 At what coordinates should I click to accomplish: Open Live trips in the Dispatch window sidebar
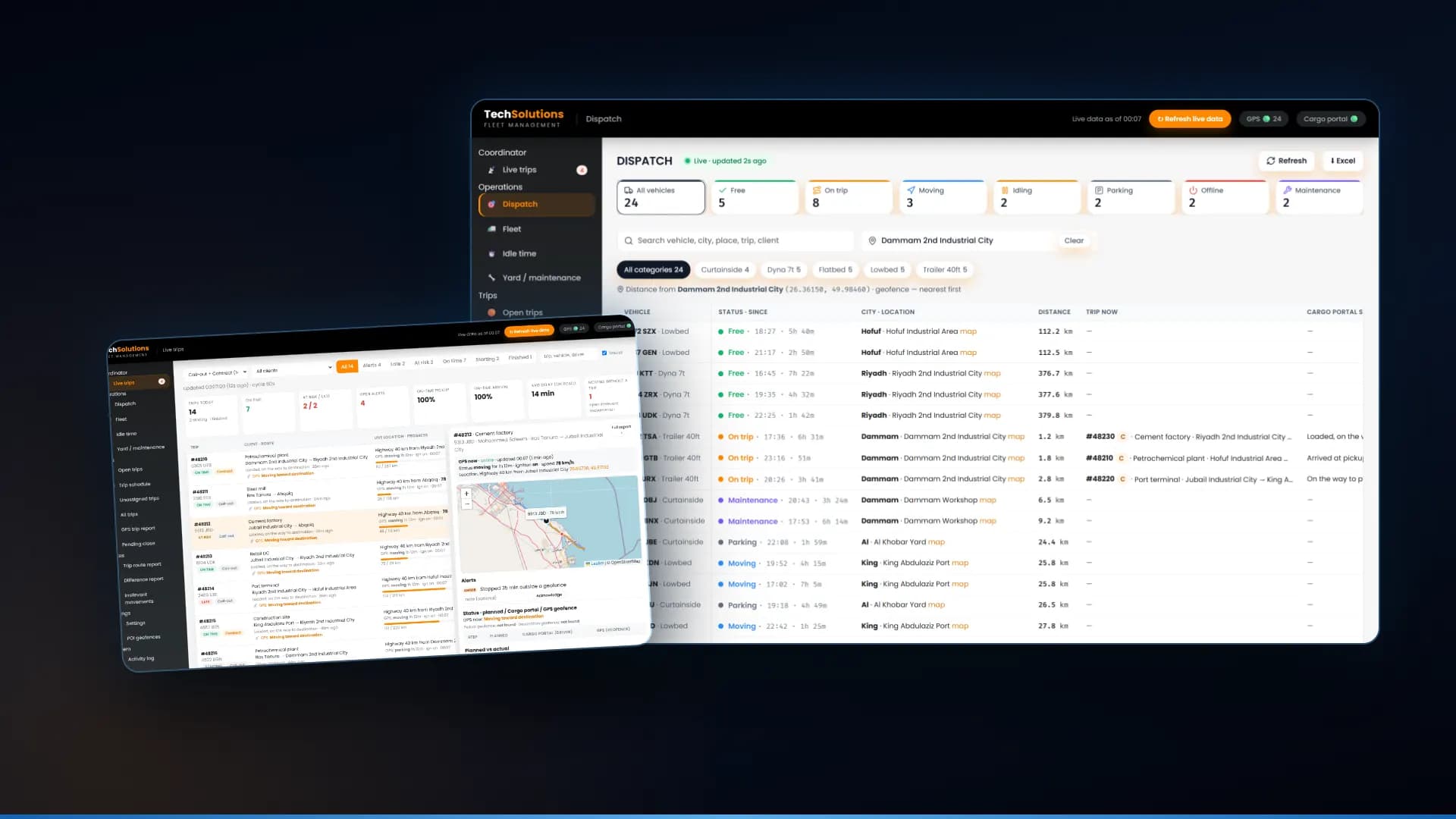tap(536, 170)
